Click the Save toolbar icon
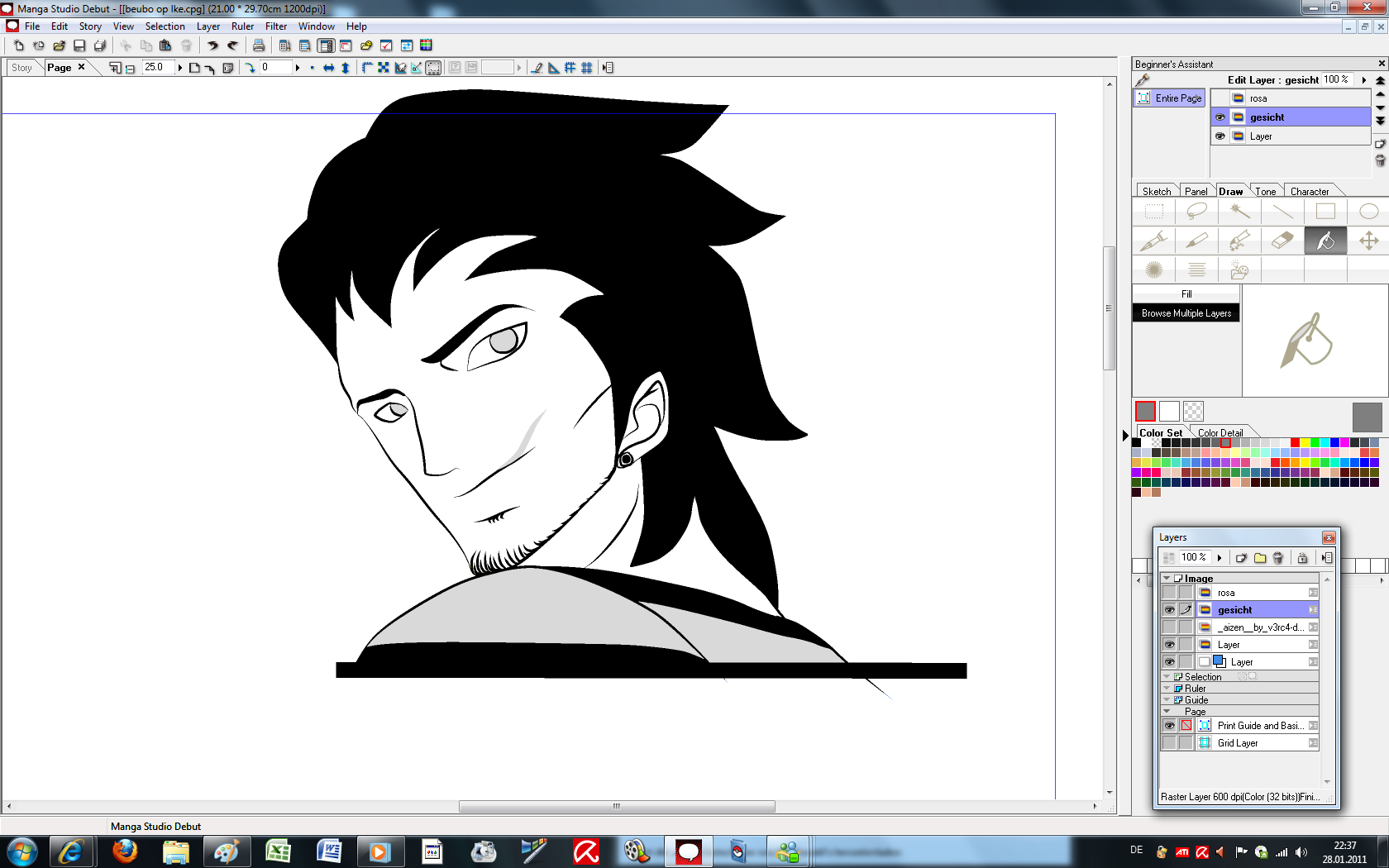 pos(79,45)
